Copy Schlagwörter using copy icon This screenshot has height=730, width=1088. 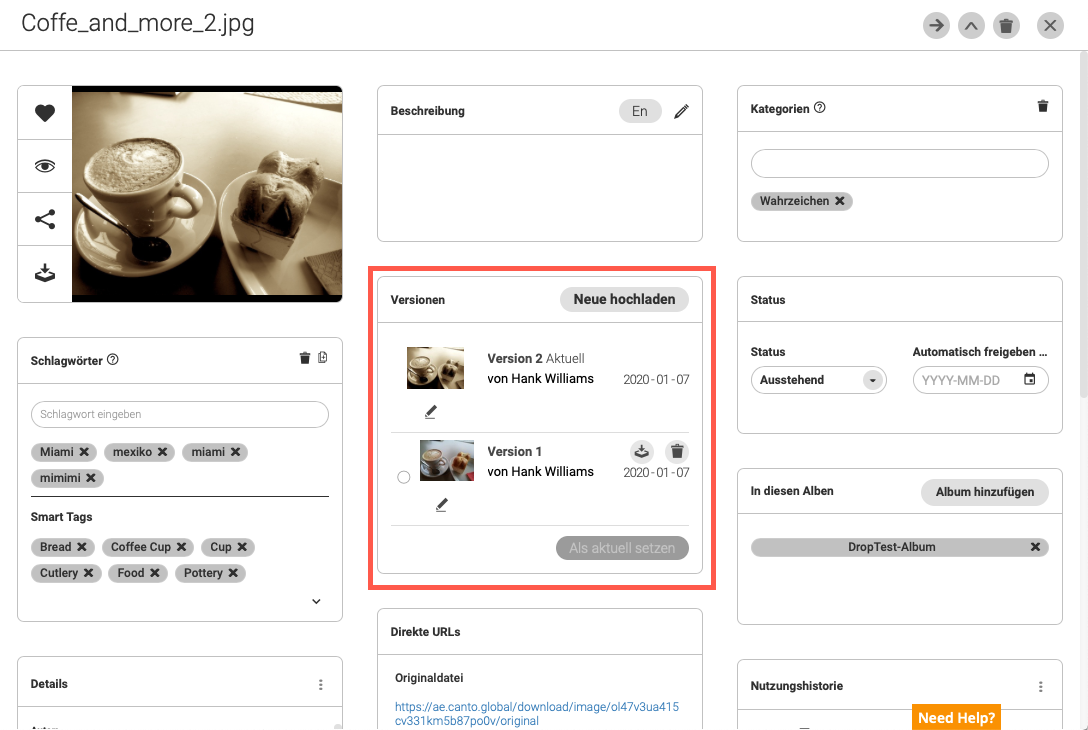[323, 357]
